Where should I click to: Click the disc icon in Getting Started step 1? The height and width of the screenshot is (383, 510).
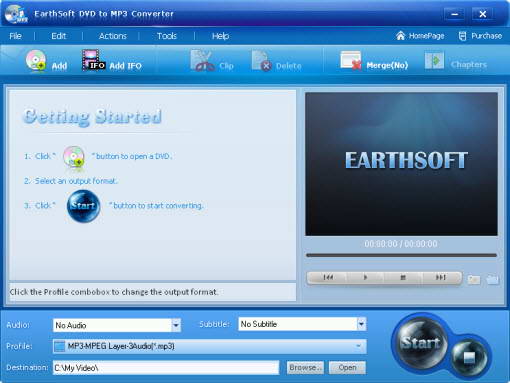74,157
